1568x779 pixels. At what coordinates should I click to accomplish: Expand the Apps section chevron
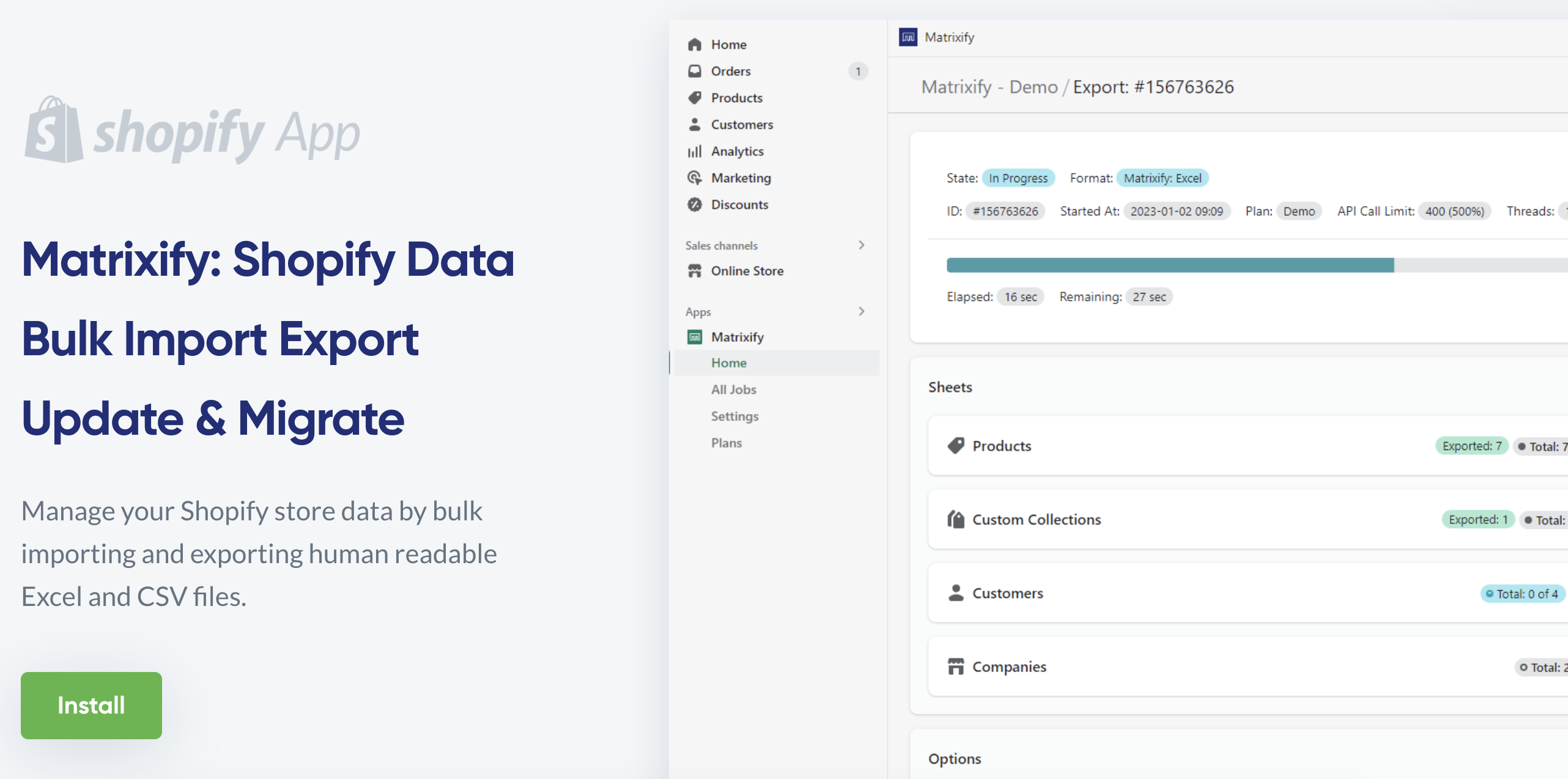(x=861, y=311)
